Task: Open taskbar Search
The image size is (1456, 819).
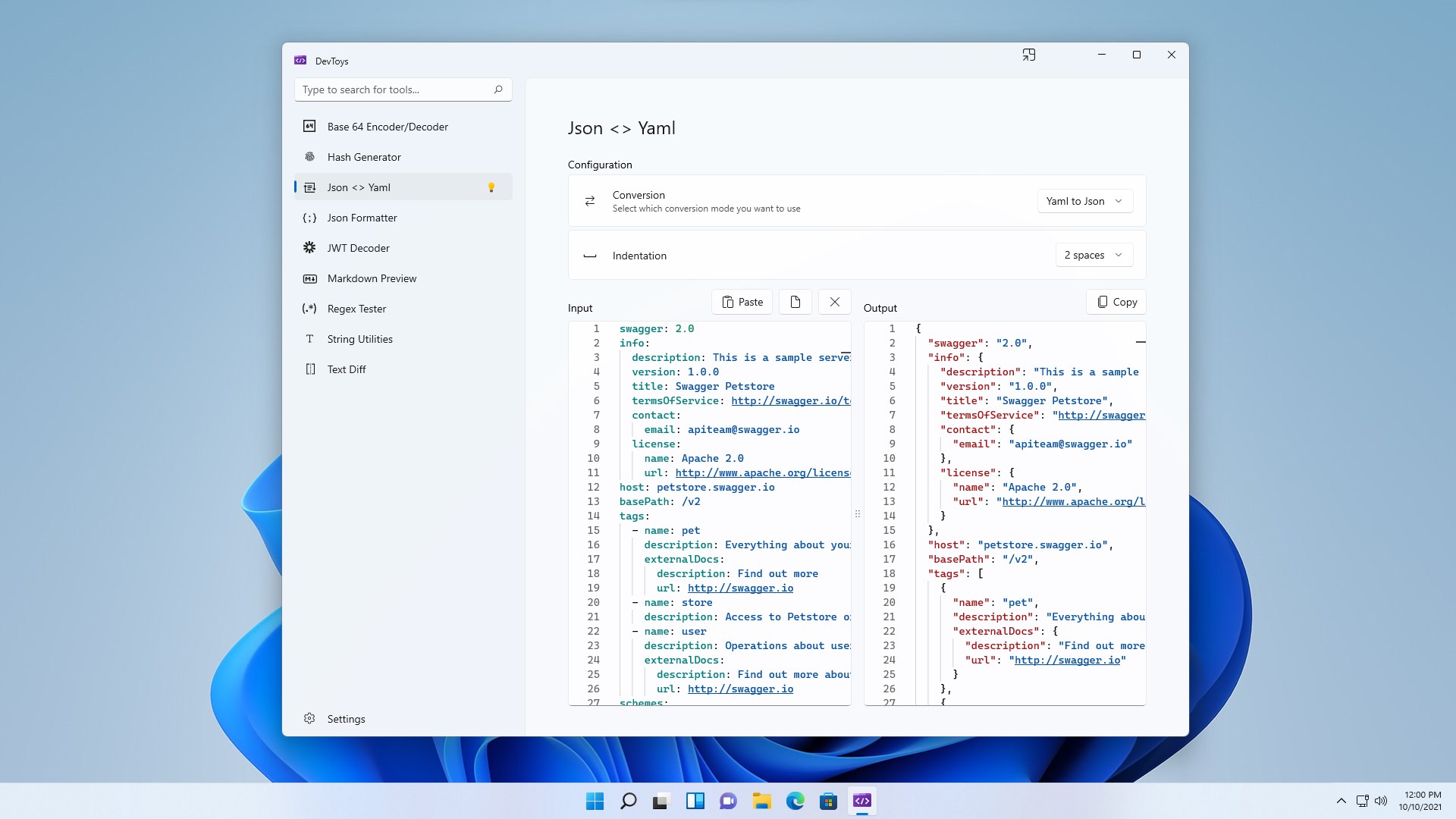Action: point(629,801)
